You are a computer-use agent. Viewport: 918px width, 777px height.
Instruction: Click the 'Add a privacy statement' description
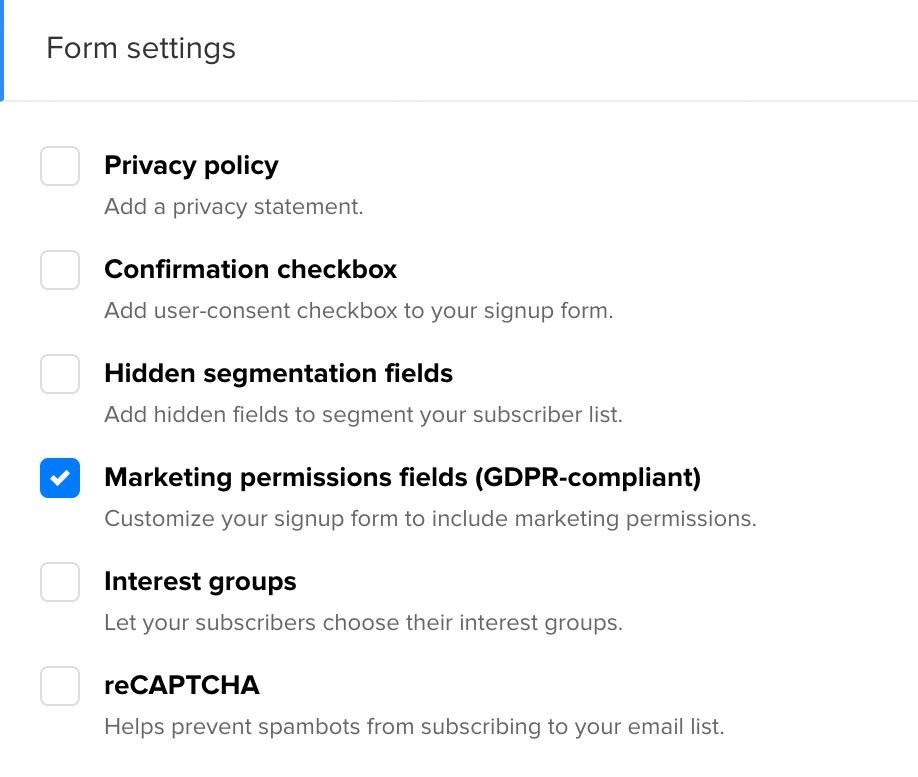[233, 207]
